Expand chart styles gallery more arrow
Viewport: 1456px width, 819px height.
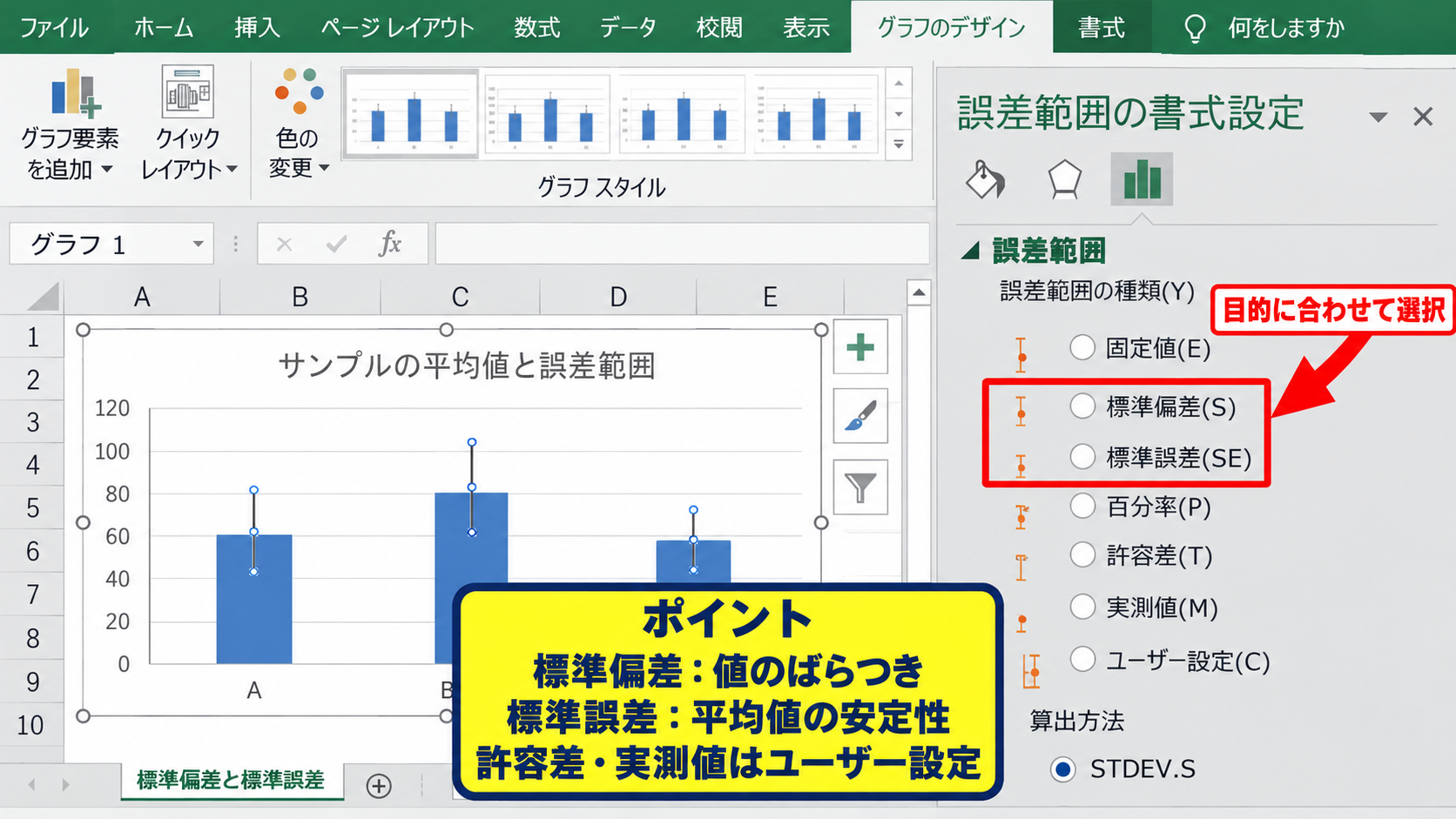point(899,144)
